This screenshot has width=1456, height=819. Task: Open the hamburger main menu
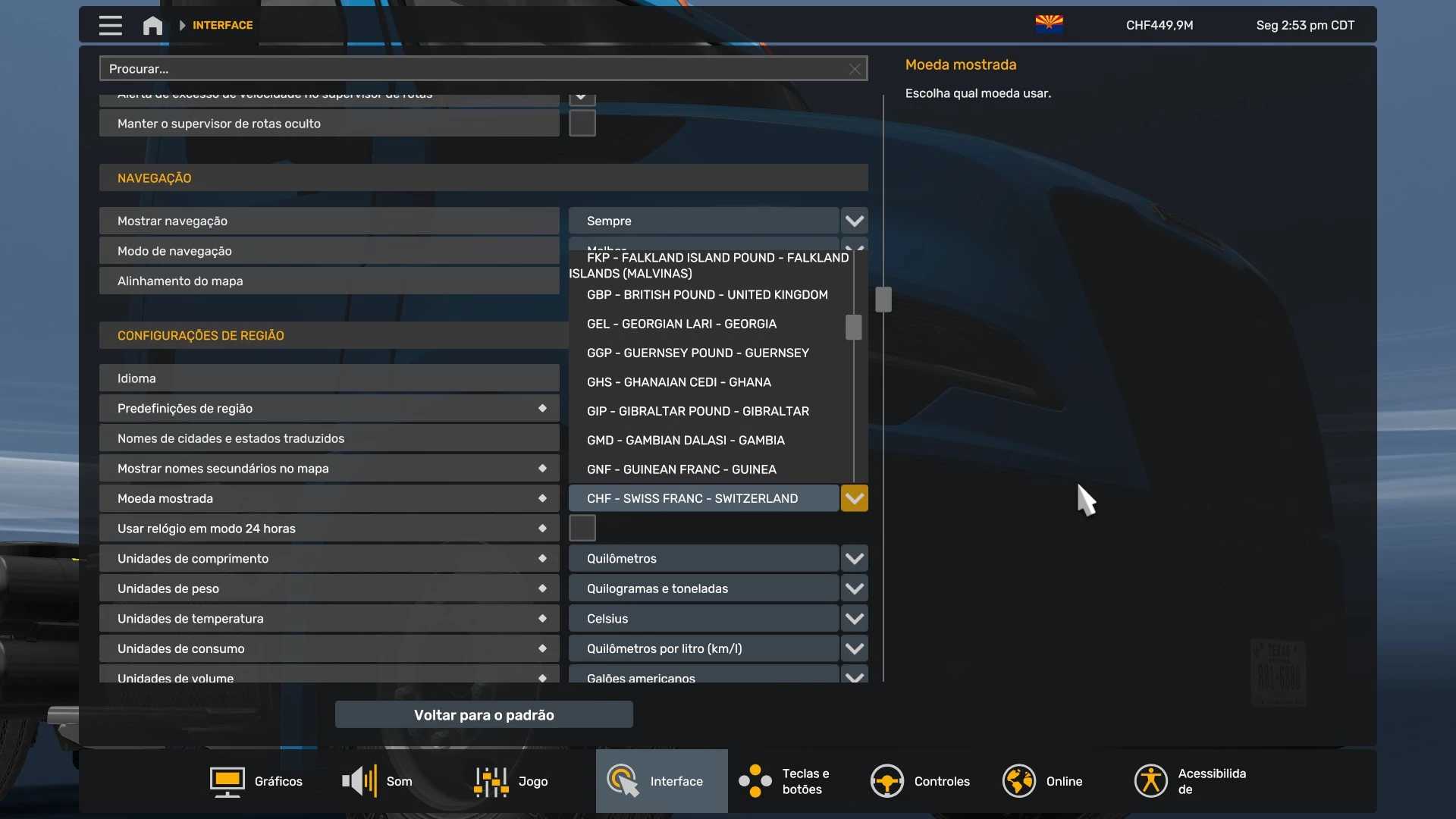[110, 25]
